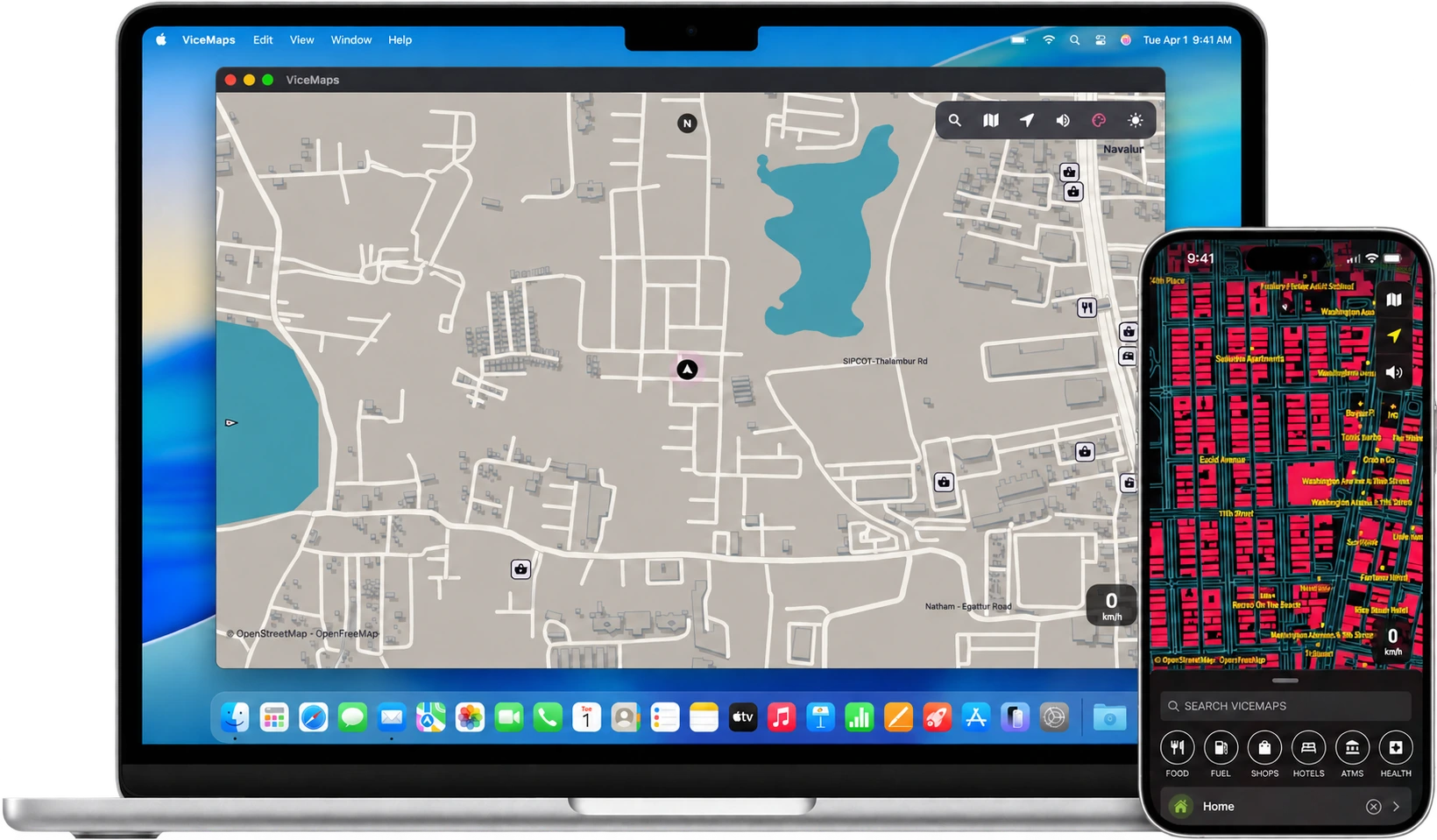
Task: Open the ViceMaps menu in menu bar
Action: (x=209, y=39)
